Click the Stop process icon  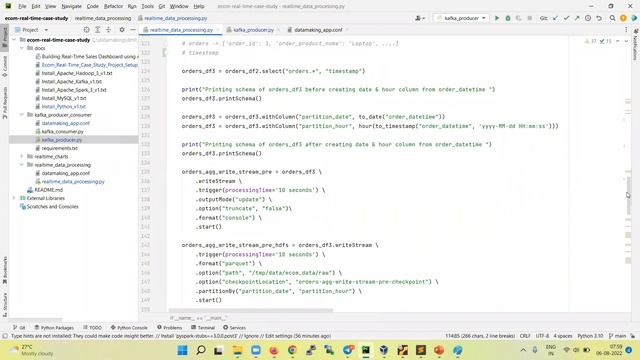point(529,18)
